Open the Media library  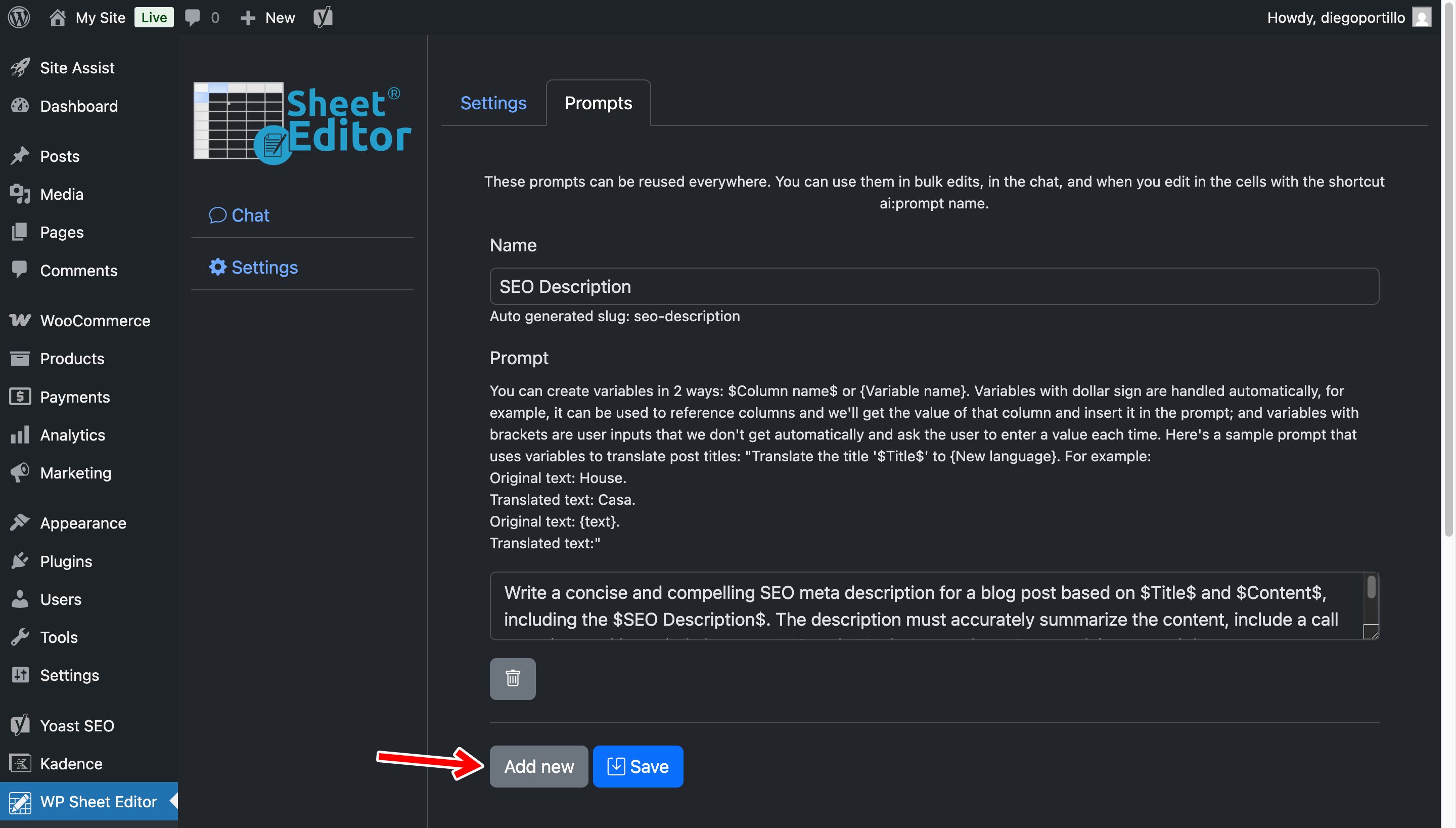point(61,194)
